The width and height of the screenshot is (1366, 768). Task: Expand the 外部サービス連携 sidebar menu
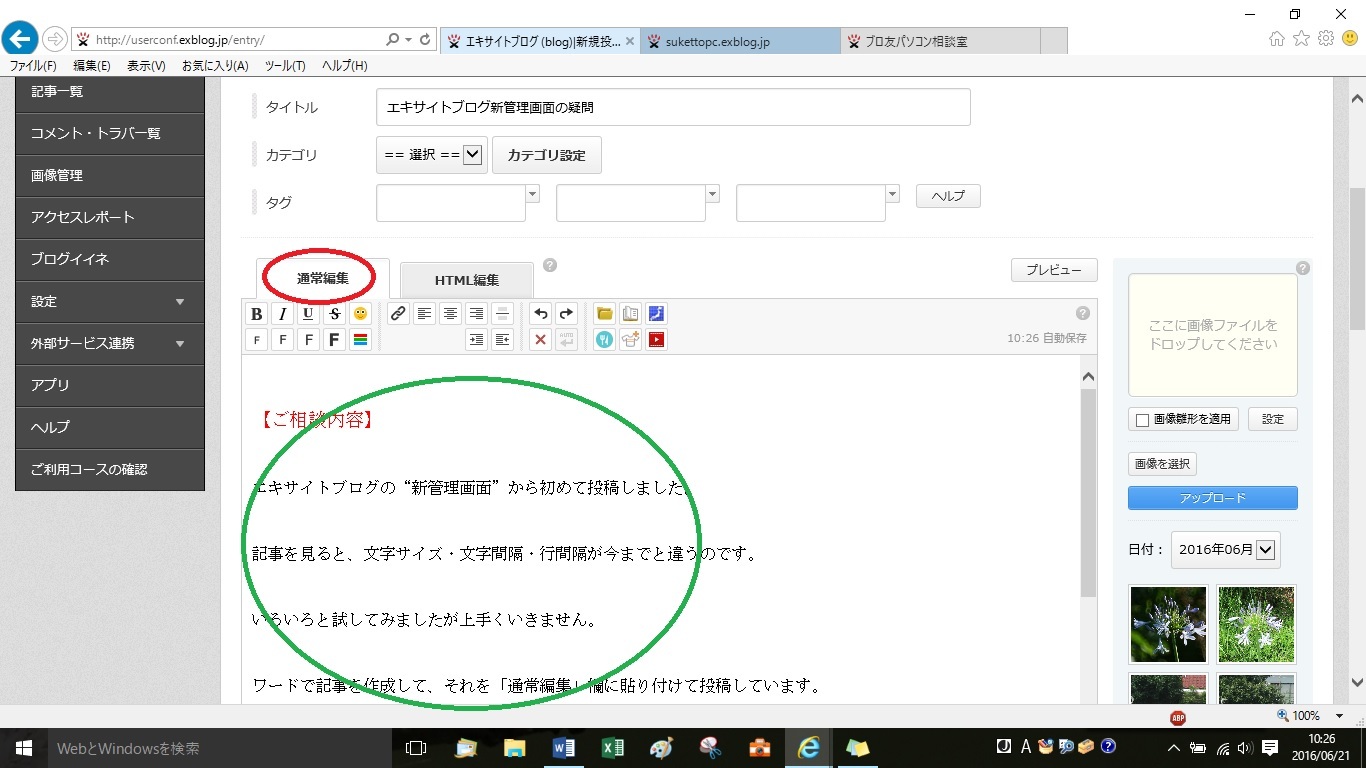(x=110, y=343)
